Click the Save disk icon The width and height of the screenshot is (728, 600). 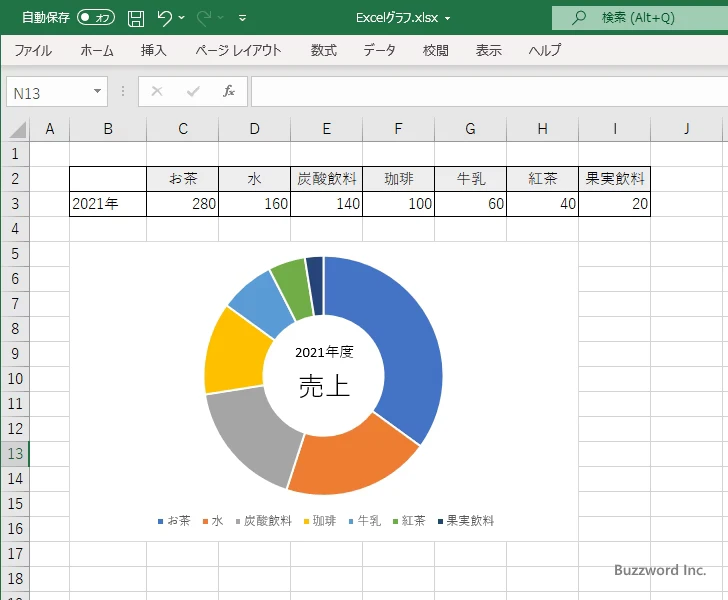pyautogui.click(x=136, y=18)
